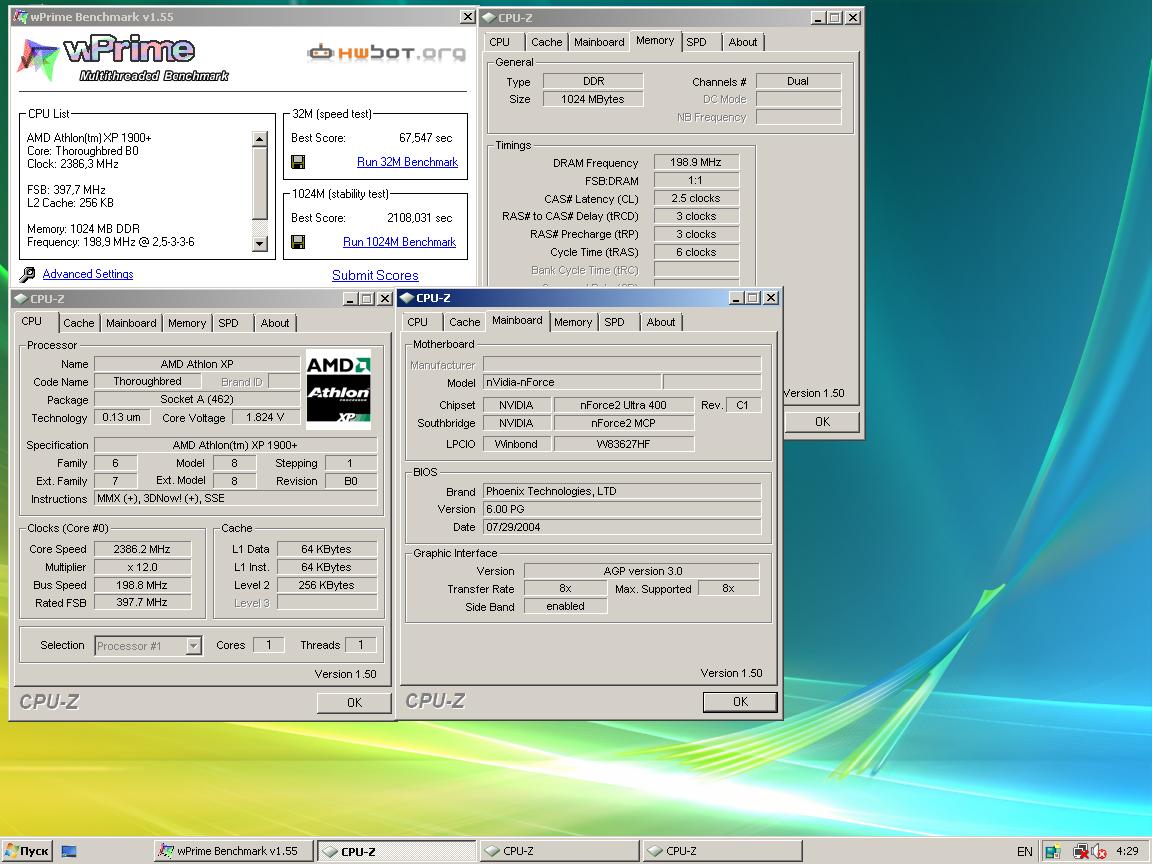
Task: Select CPU tab in CPU-Z Mainboard window
Action: (x=417, y=323)
